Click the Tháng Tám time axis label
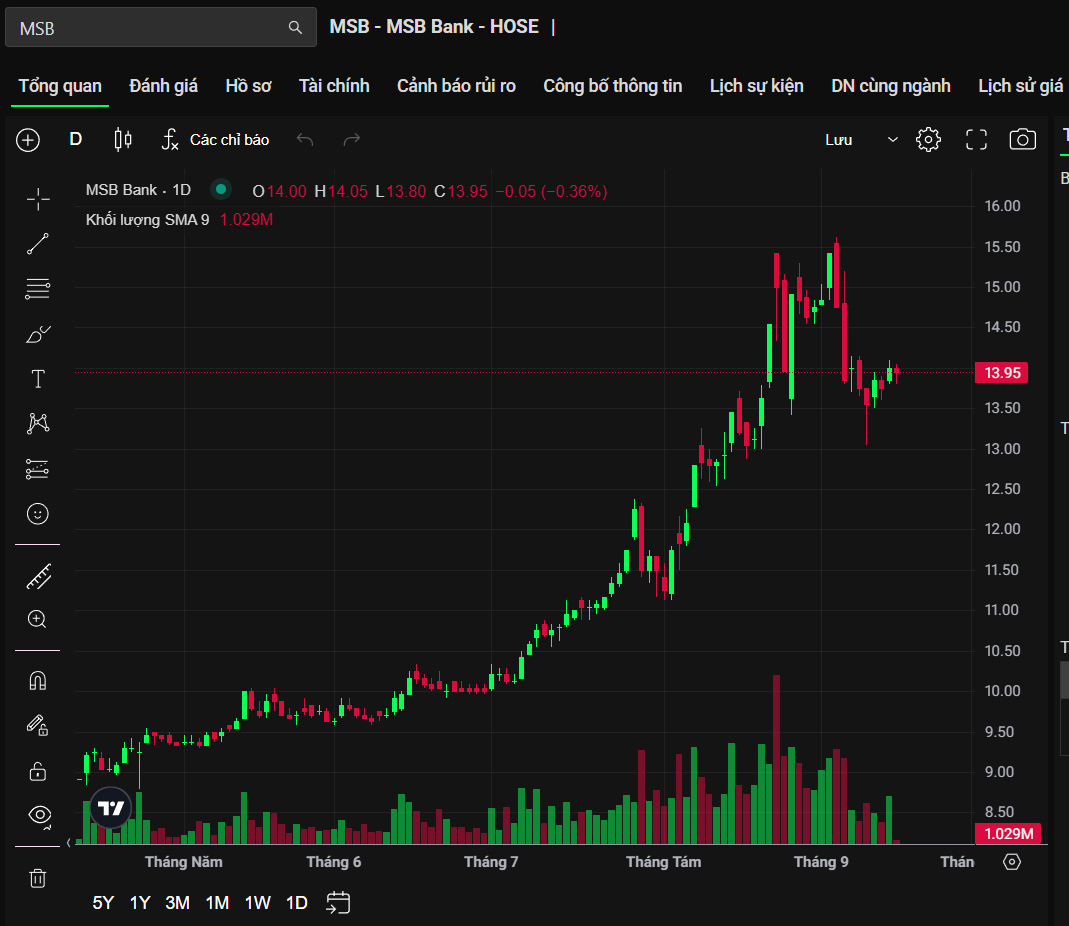Screen dimensions: 1069x926 coord(663,862)
